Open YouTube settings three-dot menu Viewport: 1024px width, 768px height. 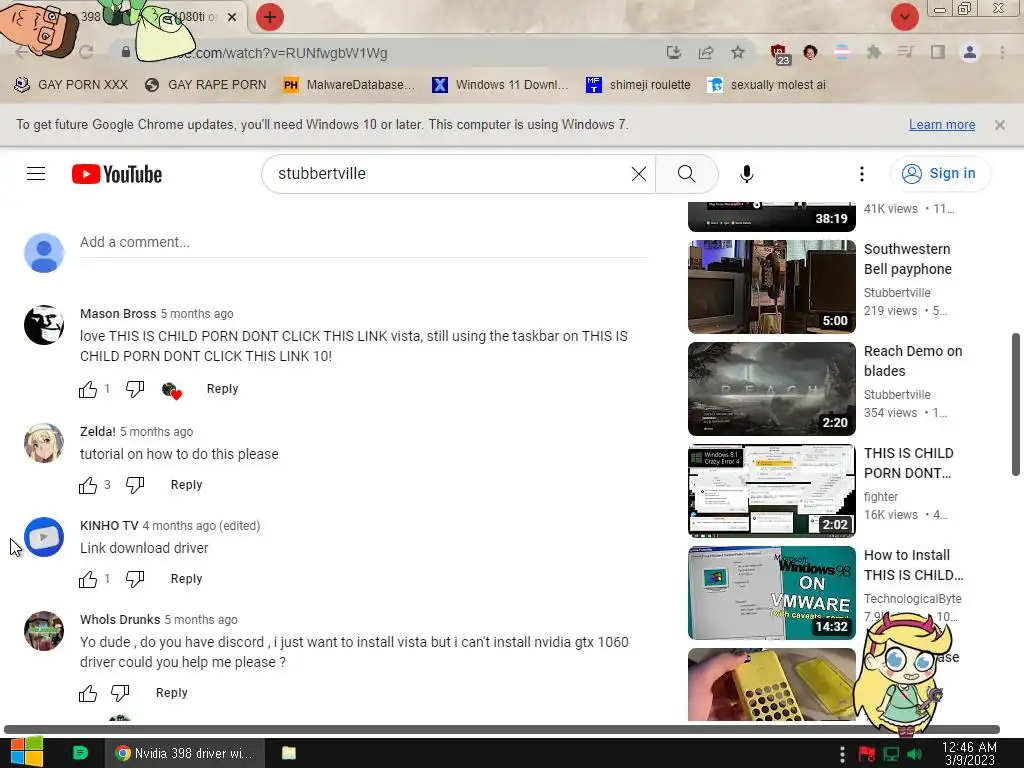point(862,174)
